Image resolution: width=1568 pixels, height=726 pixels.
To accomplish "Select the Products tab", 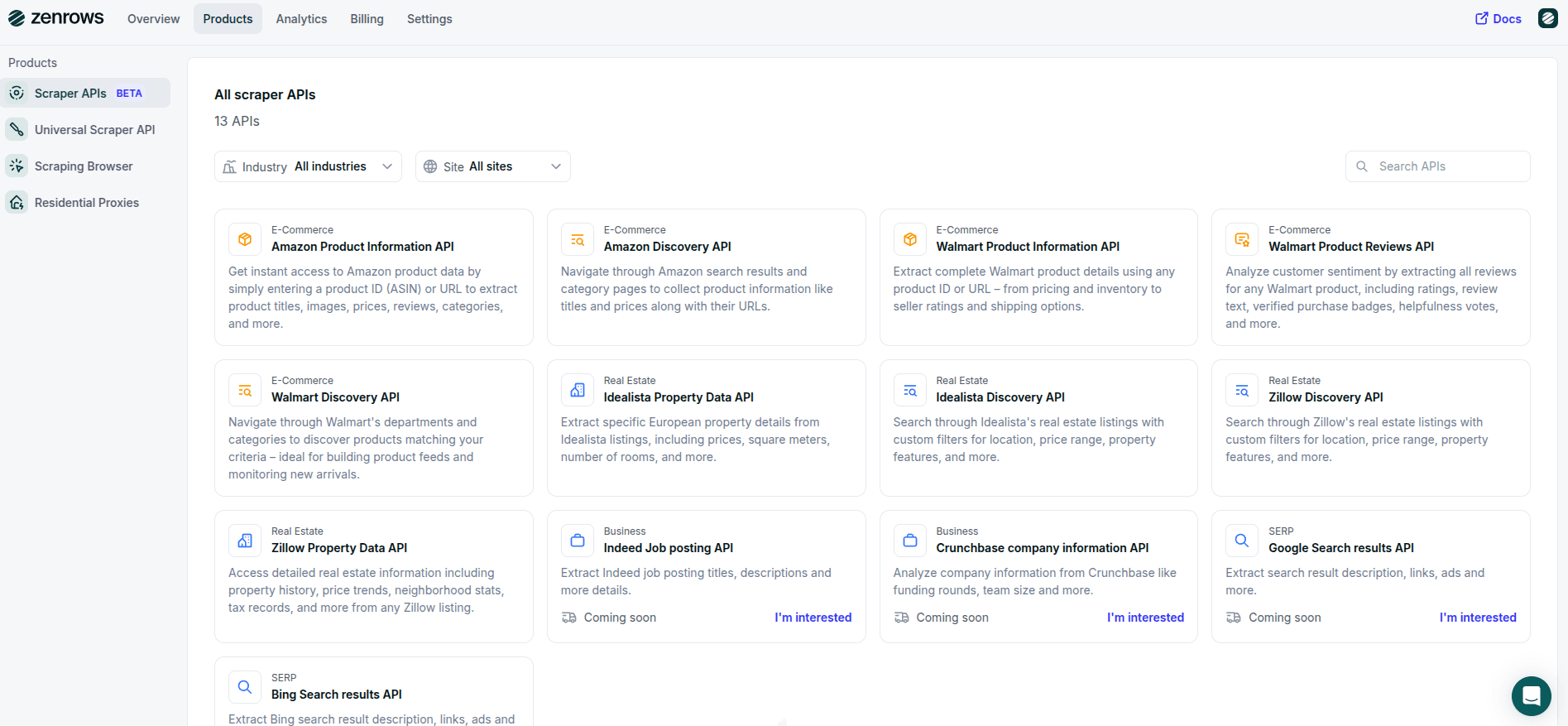I will pyautogui.click(x=228, y=19).
